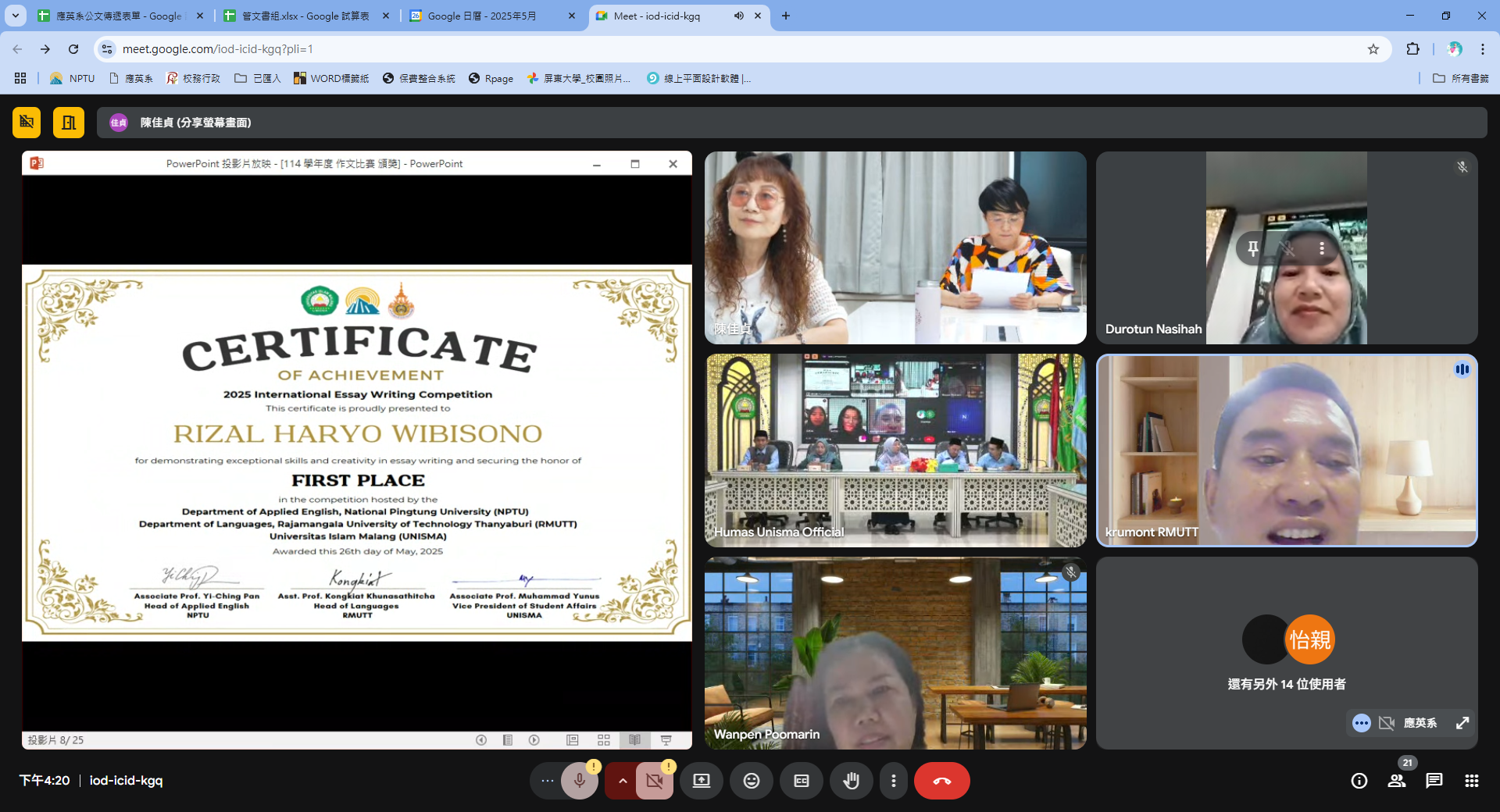Open the audio settings three-dot pill
Image resolution: width=1500 pixels, height=812 pixels.
(547, 781)
